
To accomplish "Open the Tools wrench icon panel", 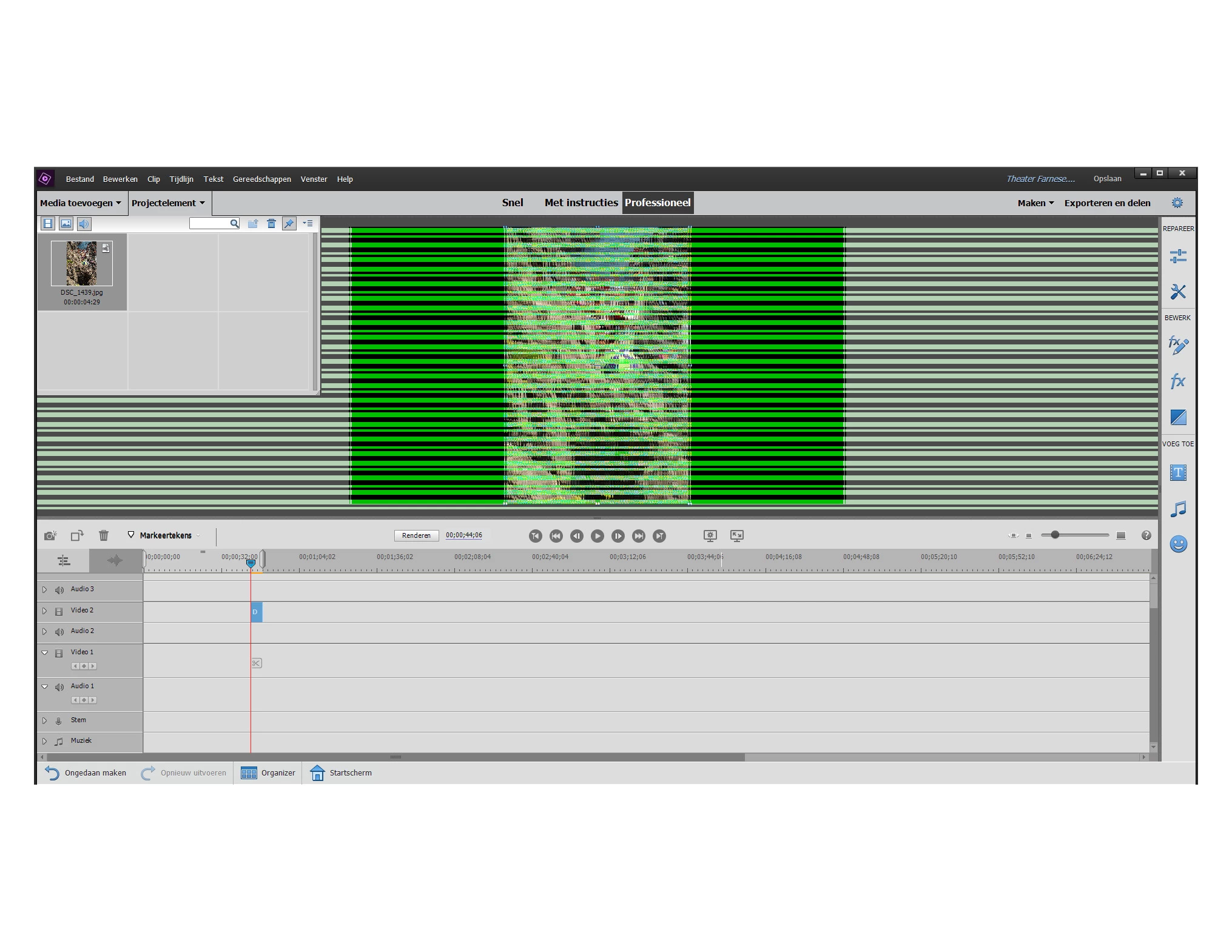I will coord(1177,292).
